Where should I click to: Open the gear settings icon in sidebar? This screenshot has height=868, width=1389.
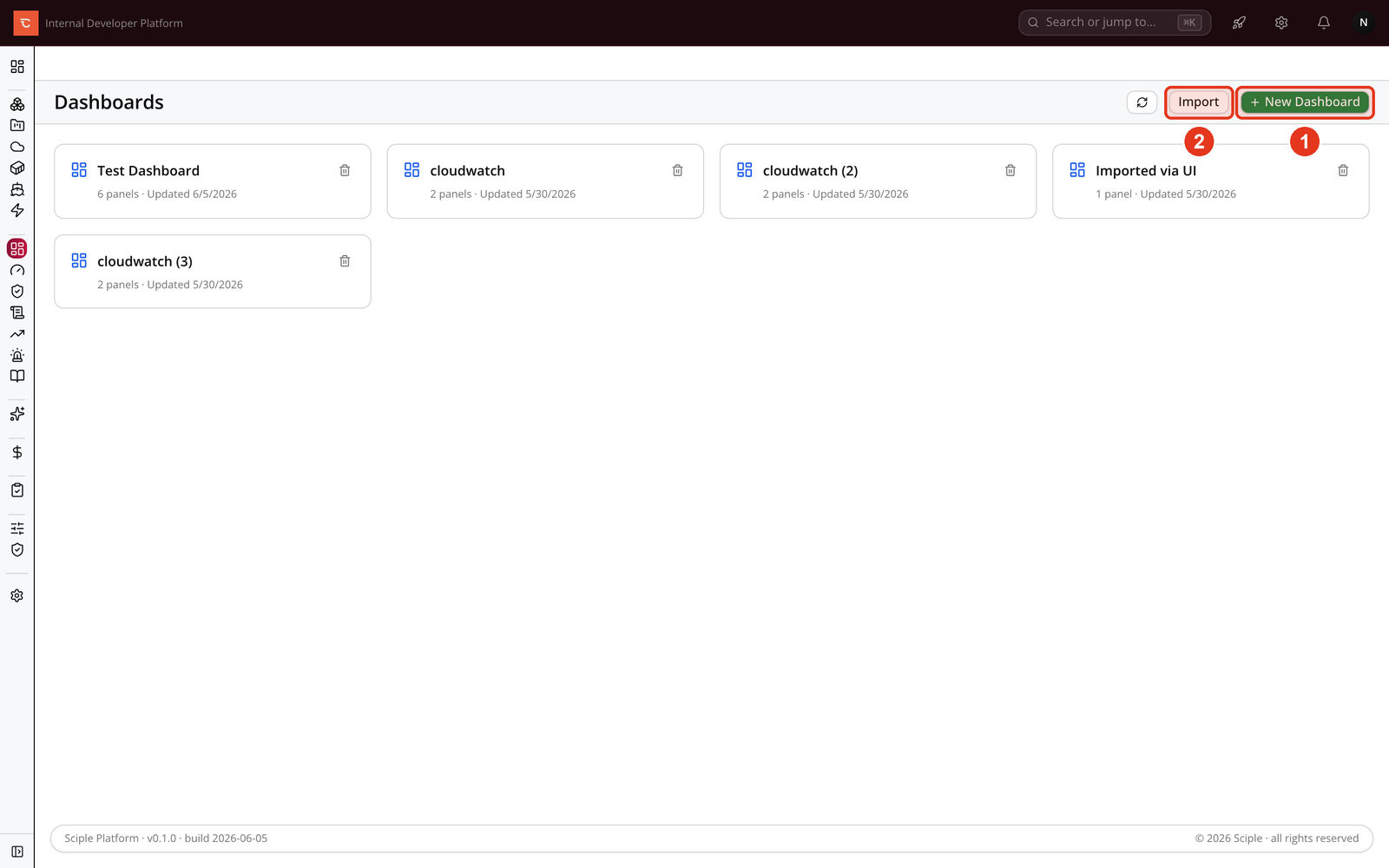click(17, 596)
